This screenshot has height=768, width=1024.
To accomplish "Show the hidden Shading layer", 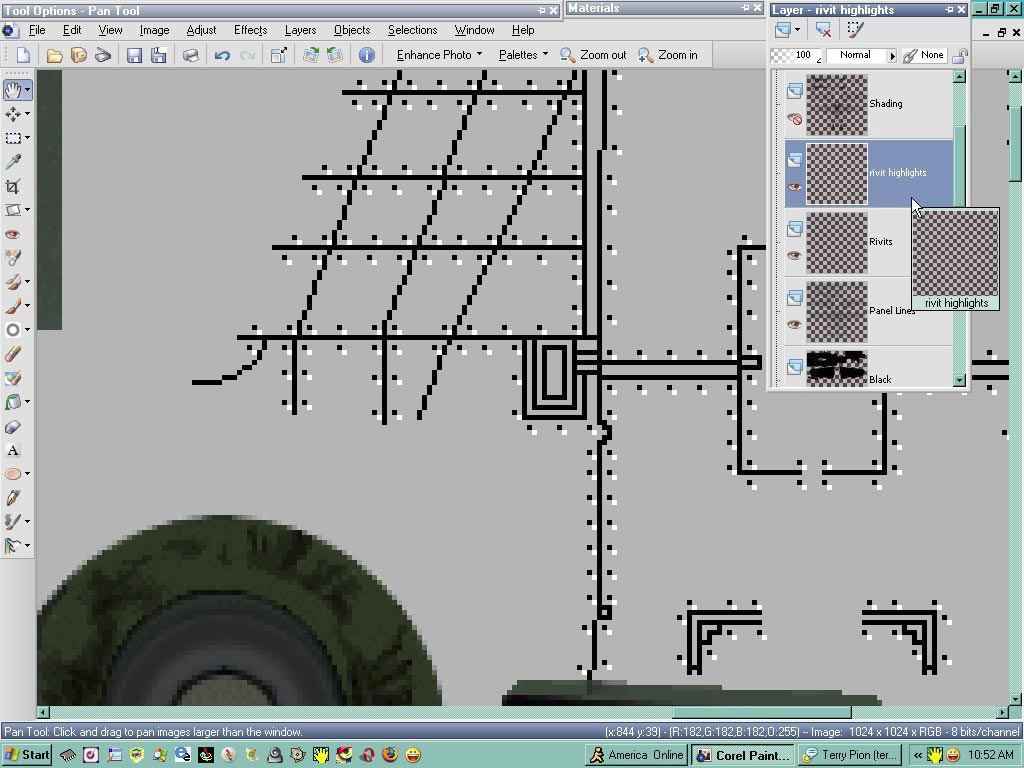I will (x=794, y=119).
